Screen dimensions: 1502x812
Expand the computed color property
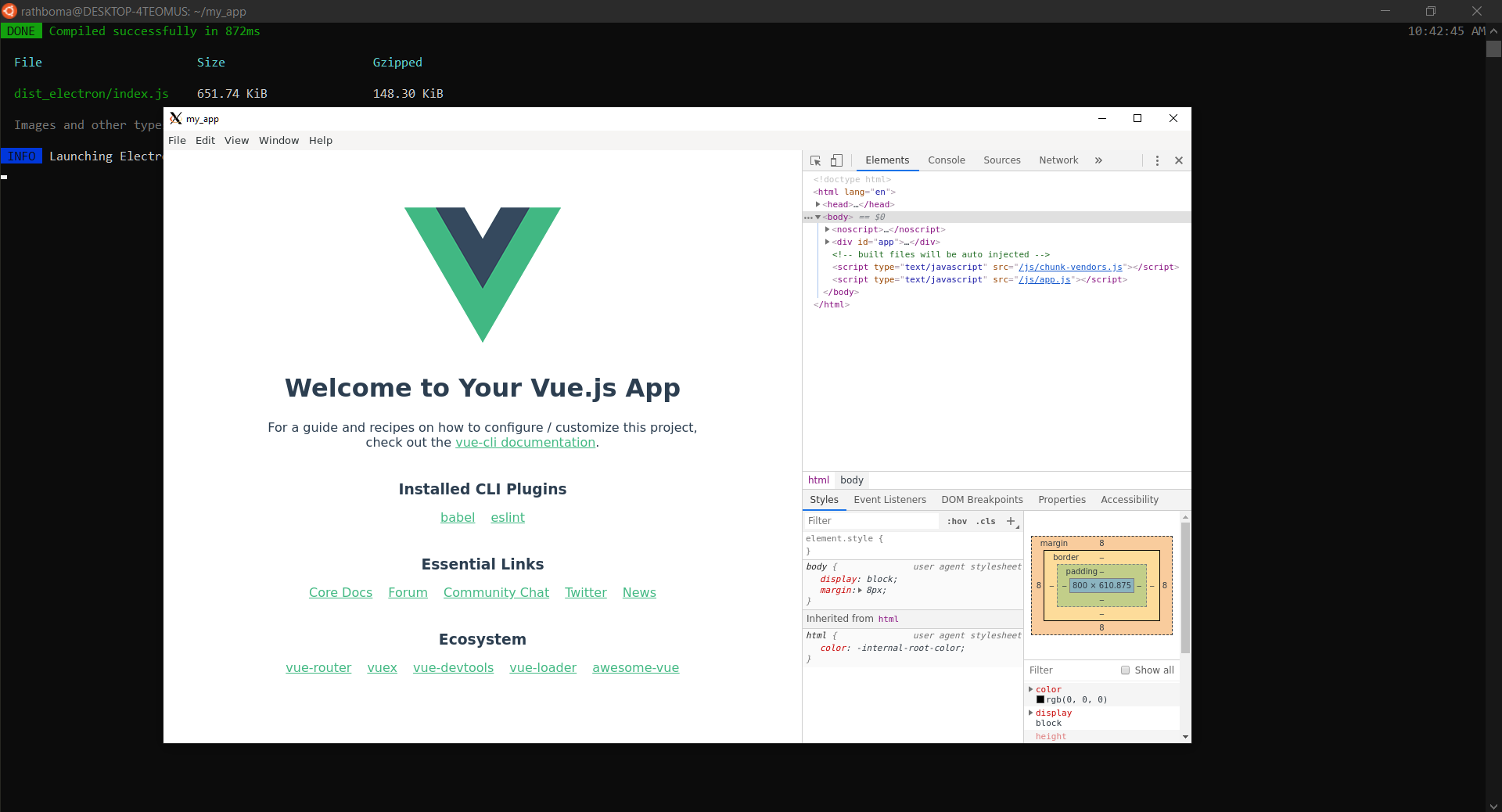coord(1030,689)
